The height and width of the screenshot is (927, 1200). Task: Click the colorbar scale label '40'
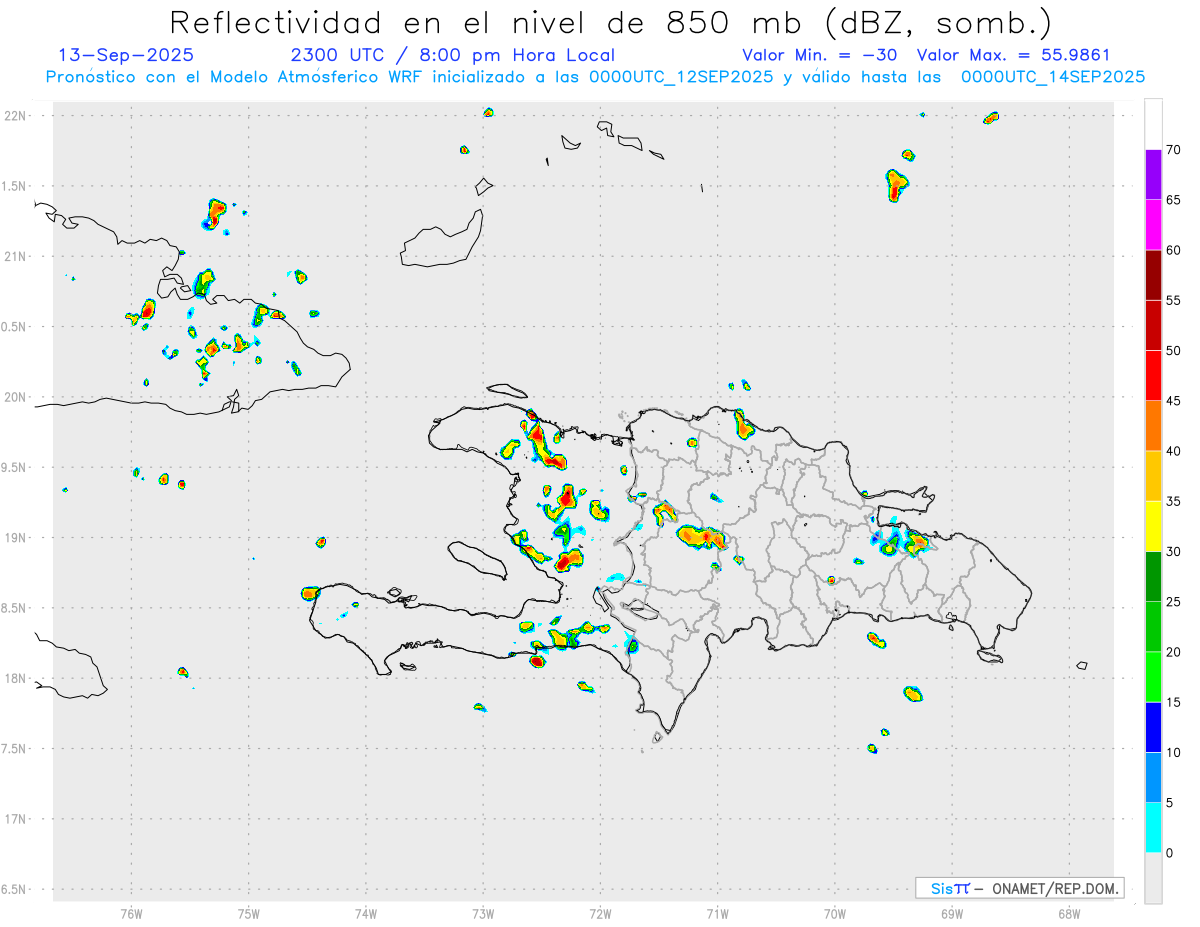tap(1173, 451)
